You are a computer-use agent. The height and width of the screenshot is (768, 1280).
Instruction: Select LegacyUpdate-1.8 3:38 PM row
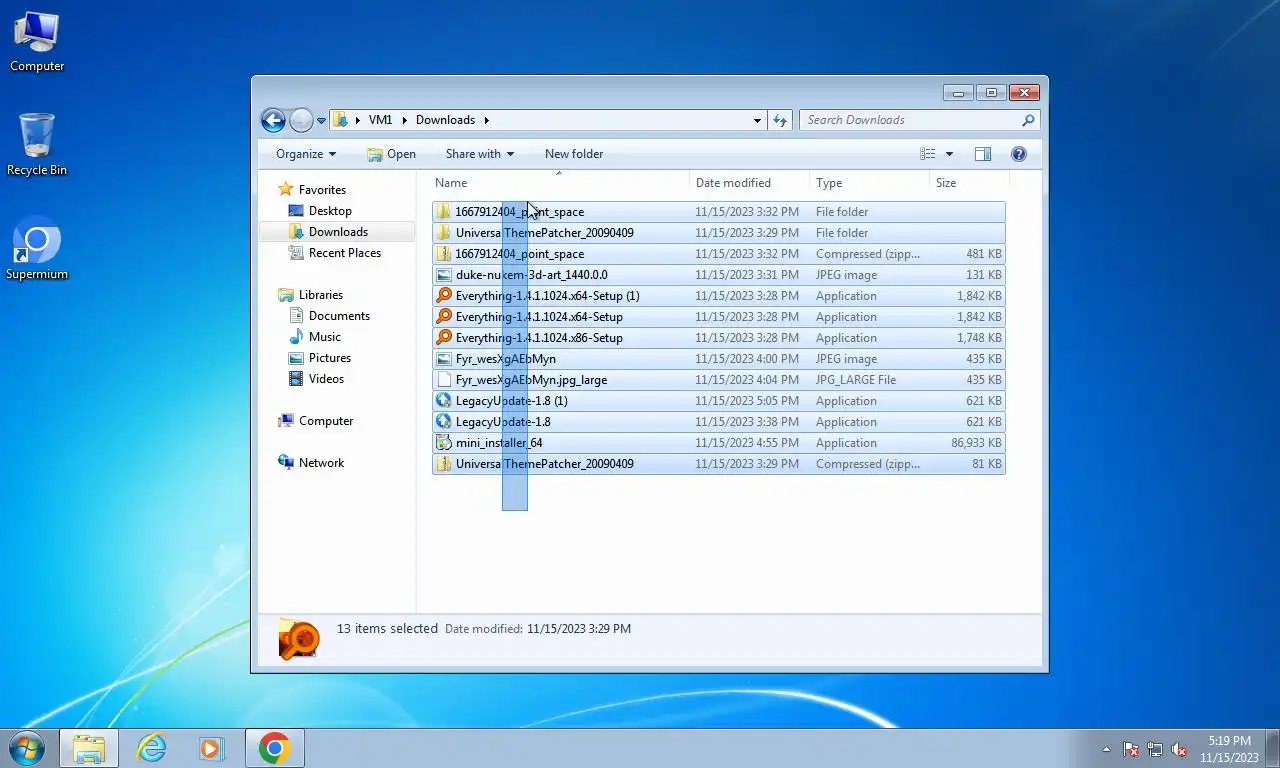719,422
